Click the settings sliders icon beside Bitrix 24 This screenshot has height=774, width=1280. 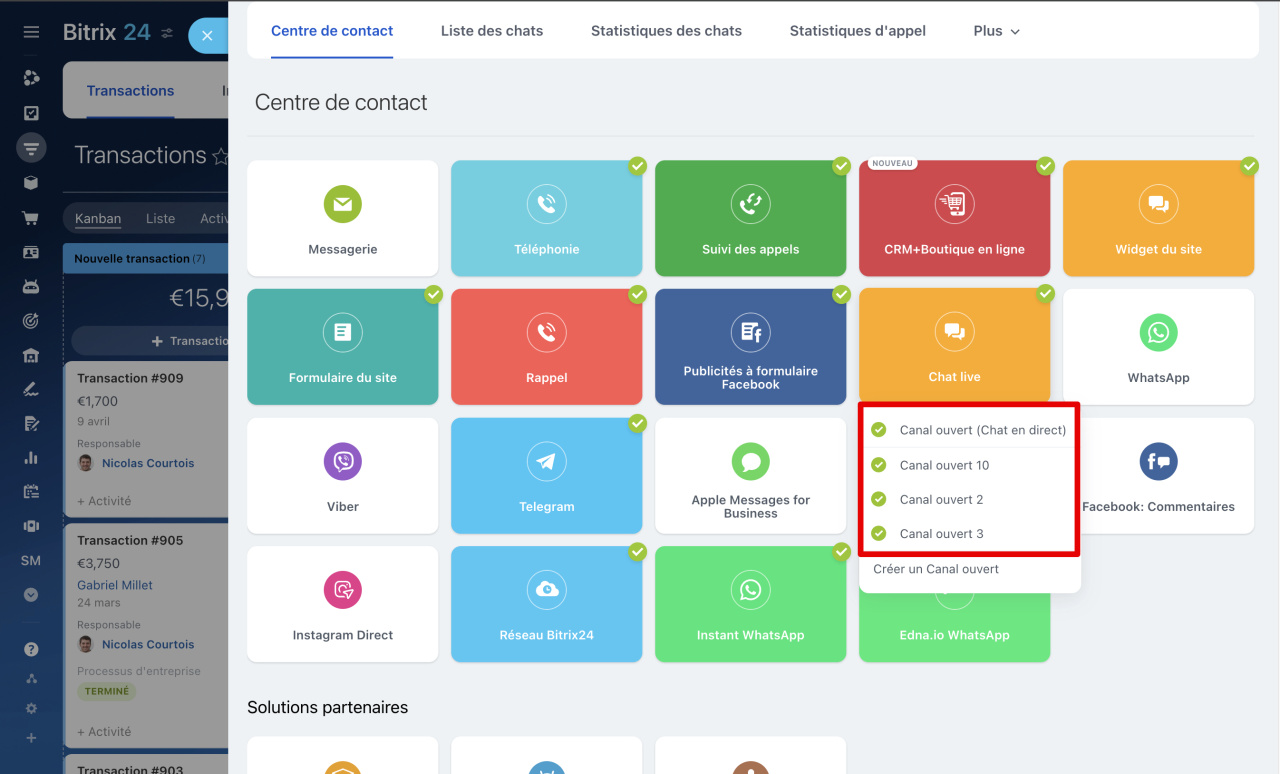pyautogui.click(x=167, y=33)
